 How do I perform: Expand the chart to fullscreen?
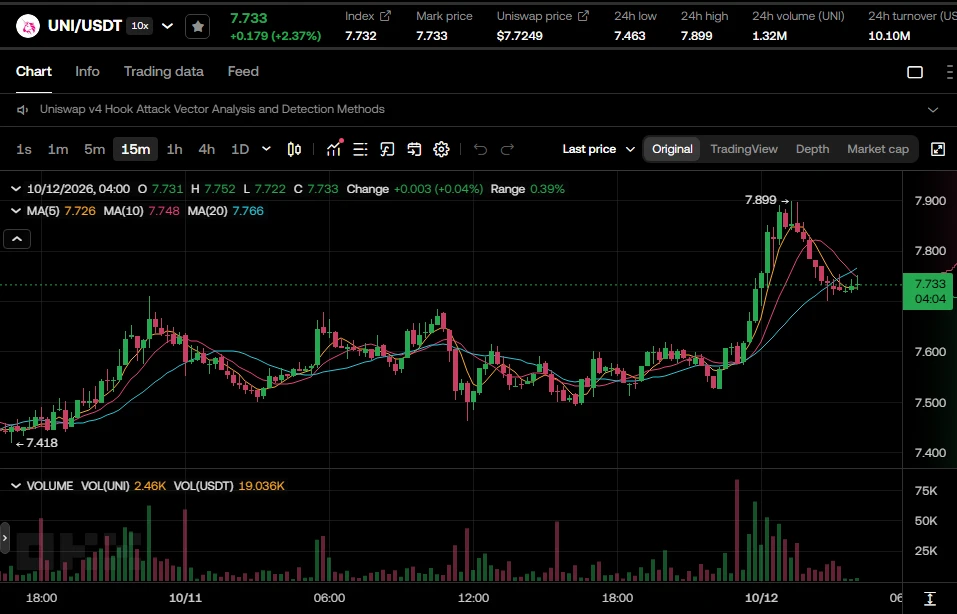938,149
